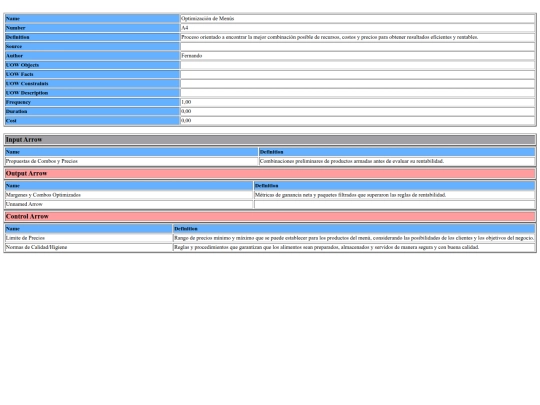Click the 'Author' row label

click(14, 56)
